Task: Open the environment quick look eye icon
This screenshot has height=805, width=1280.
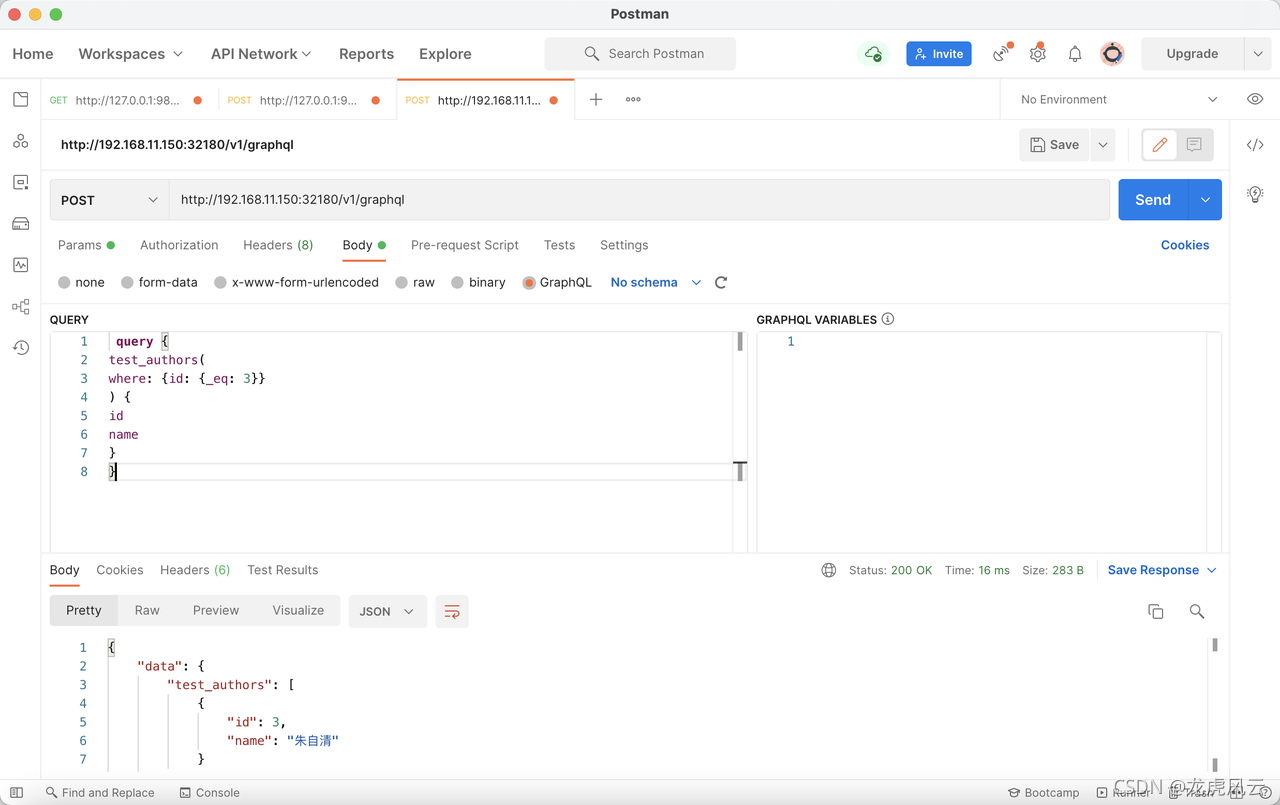Action: 1255,99
